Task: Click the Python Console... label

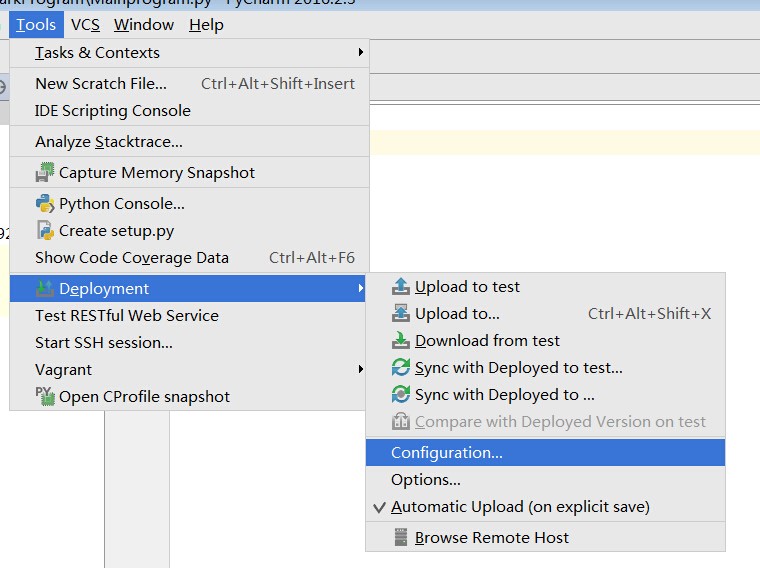Action: click(122, 204)
